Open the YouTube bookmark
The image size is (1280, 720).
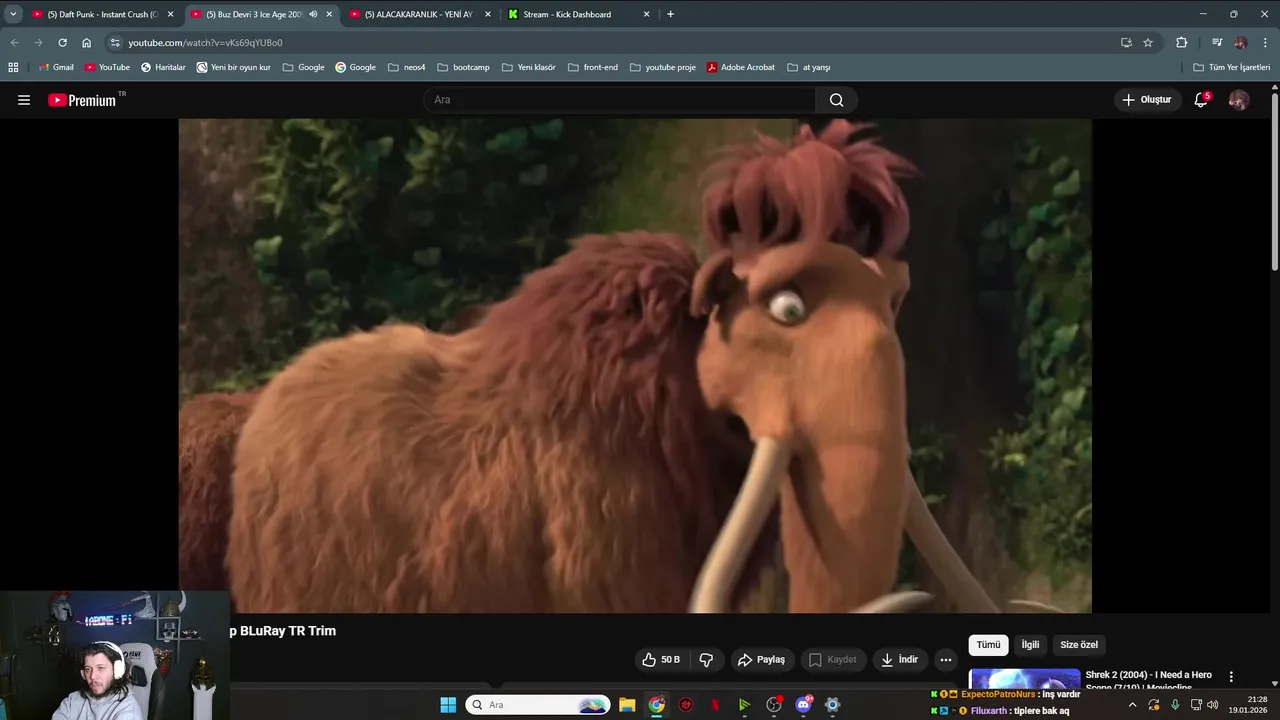[x=107, y=67]
